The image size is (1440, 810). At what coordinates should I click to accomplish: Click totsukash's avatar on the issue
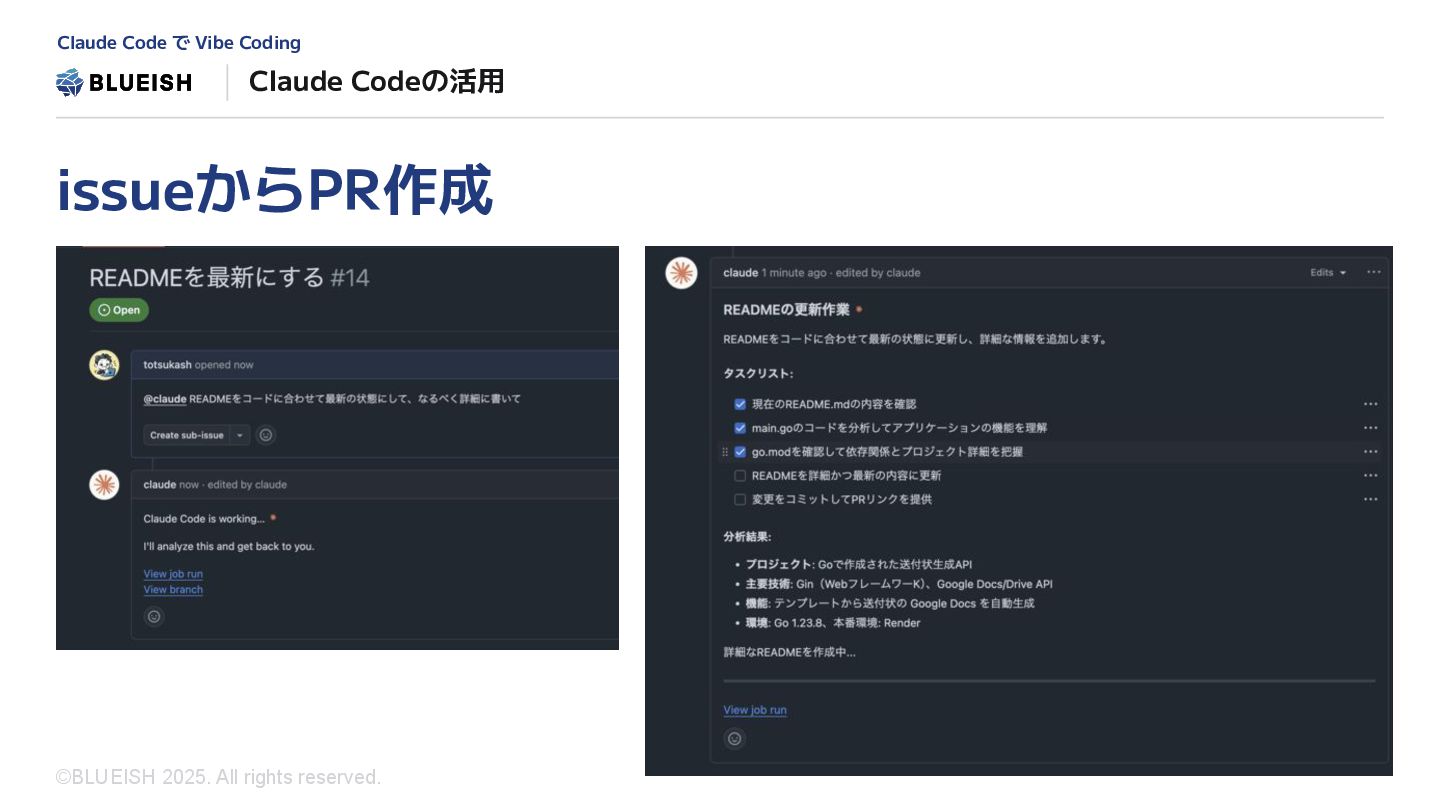(104, 365)
